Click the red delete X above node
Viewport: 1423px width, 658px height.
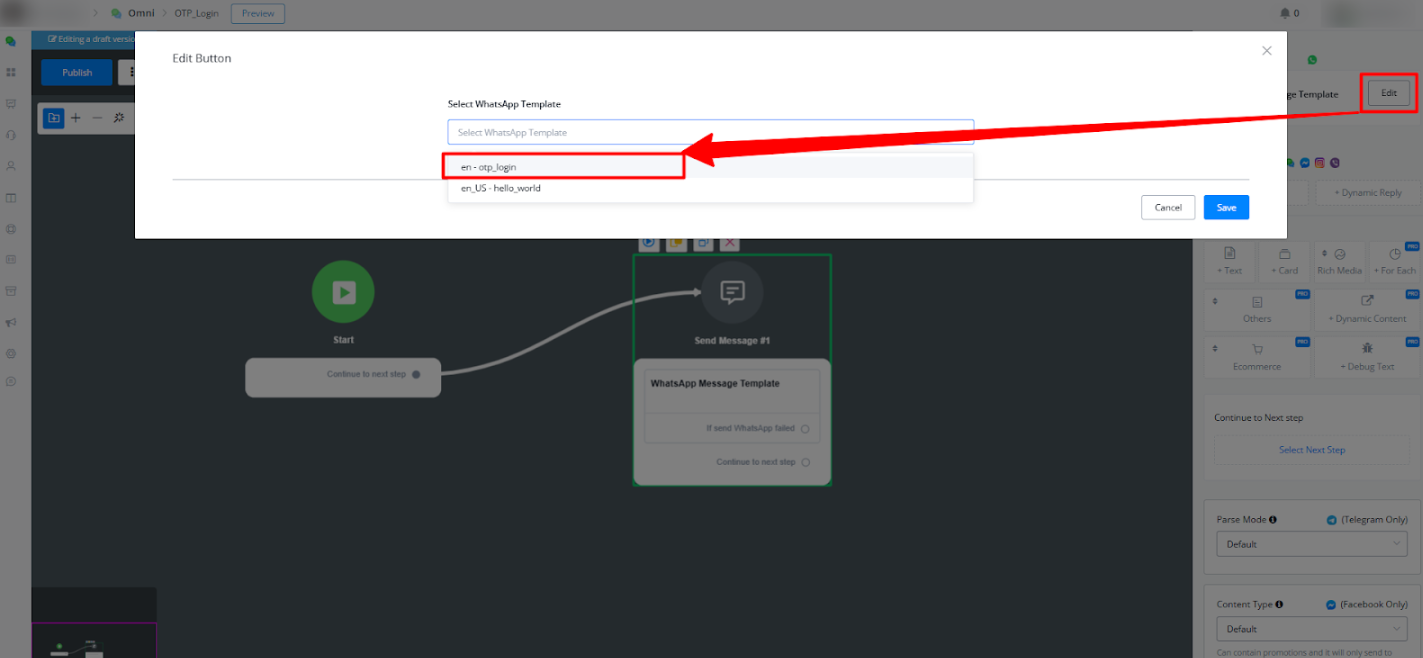731,242
